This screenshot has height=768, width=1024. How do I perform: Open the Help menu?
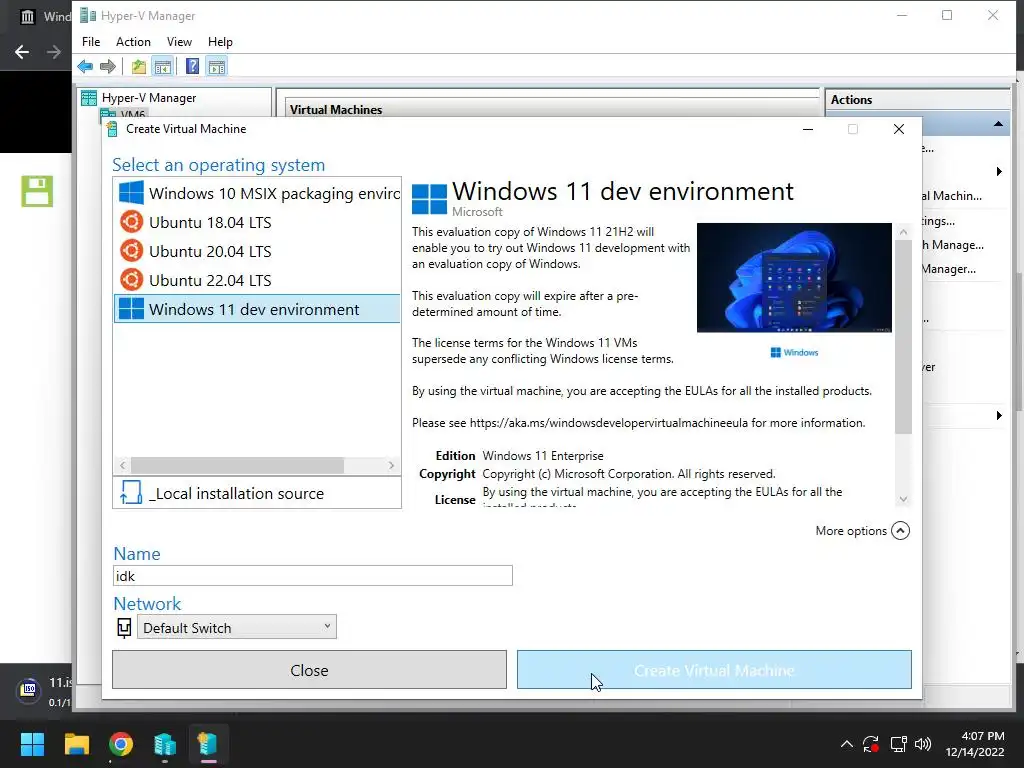(220, 42)
